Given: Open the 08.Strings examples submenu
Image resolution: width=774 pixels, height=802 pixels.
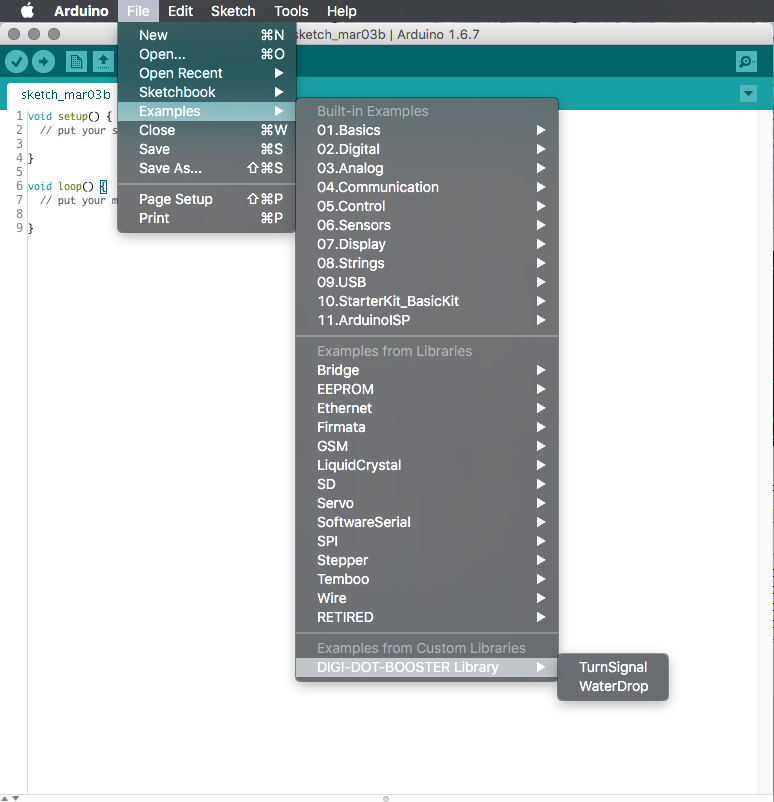Looking at the screenshot, I should (427, 263).
